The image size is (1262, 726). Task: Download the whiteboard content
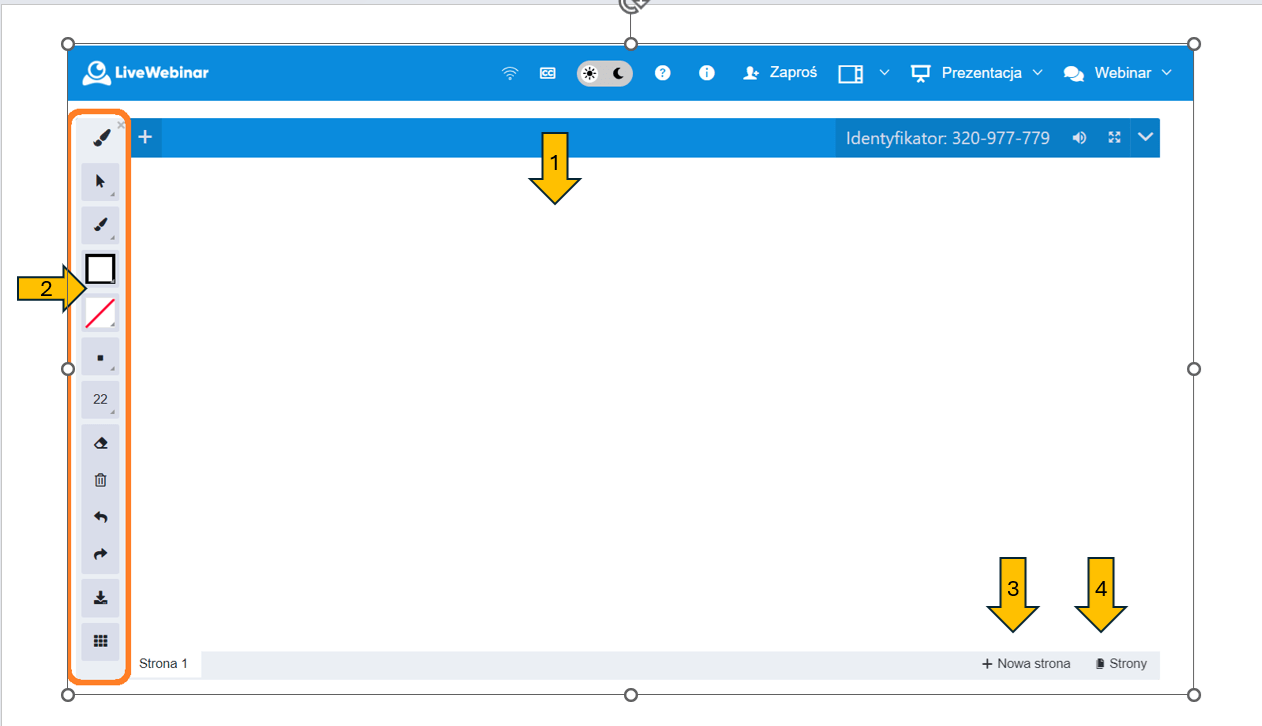click(x=100, y=598)
